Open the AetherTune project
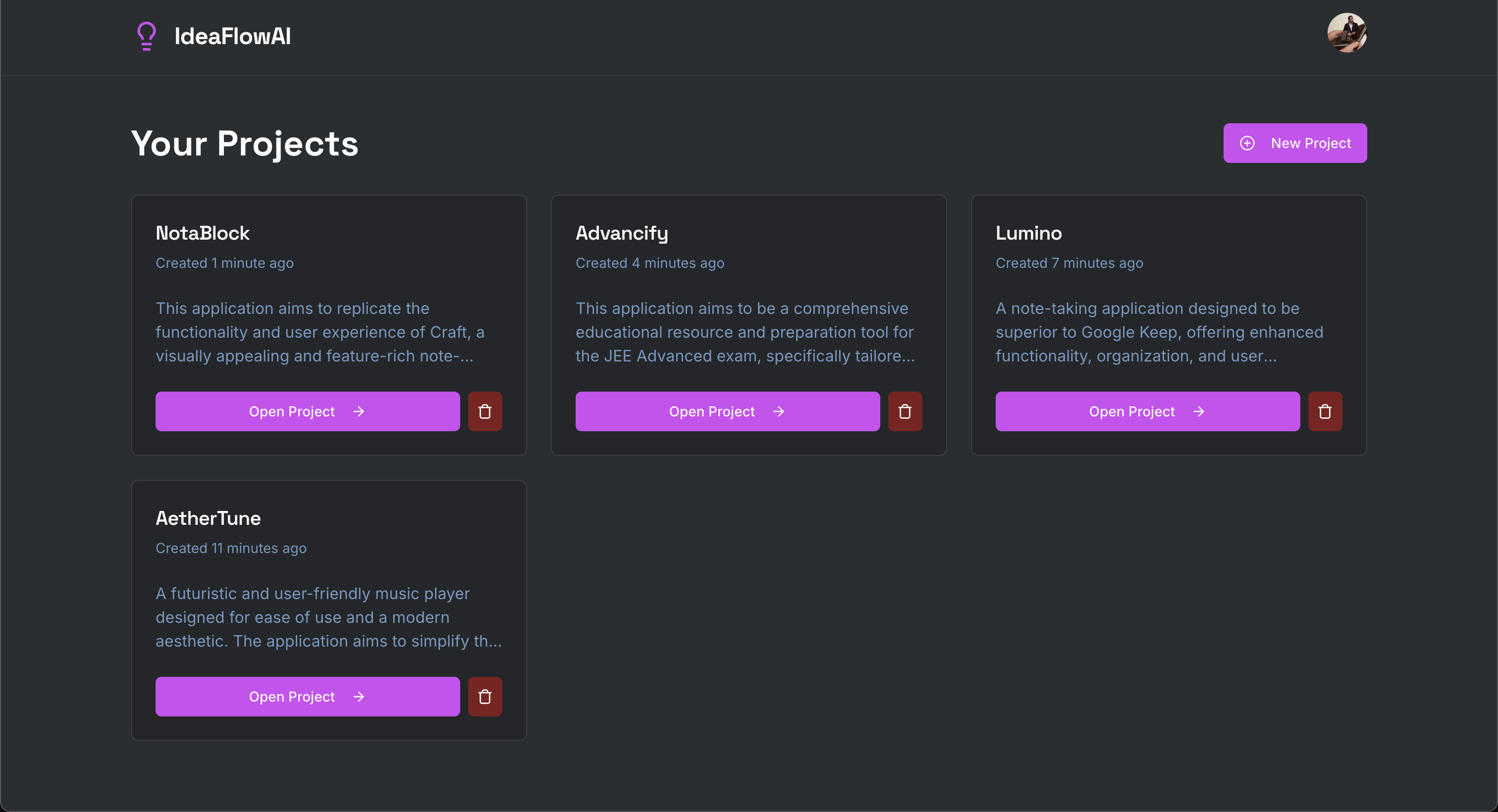 coord(307,696)
